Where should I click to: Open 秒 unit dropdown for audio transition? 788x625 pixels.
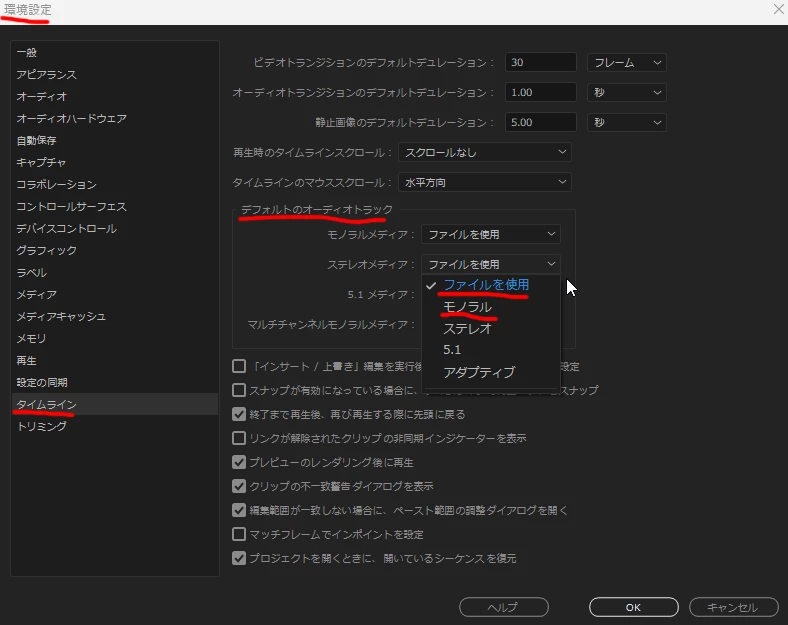627,92
